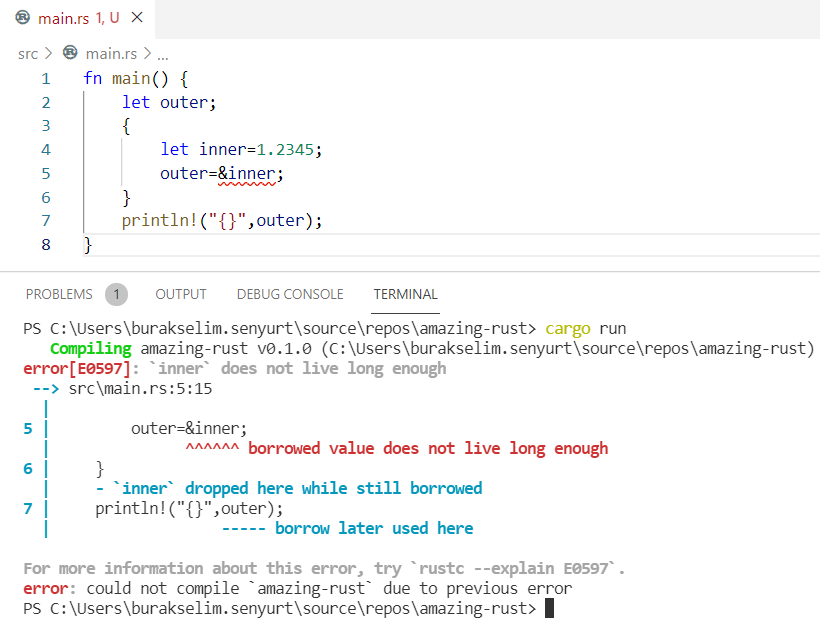Select the TERMINAL panel tab
820x631 pixels.
(x=405, y=294)
